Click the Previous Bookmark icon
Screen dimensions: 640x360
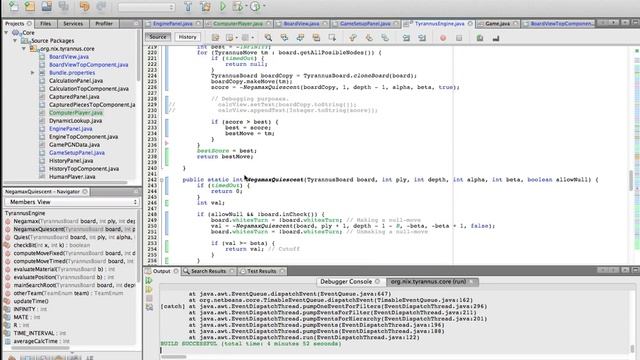coord(353,38)
